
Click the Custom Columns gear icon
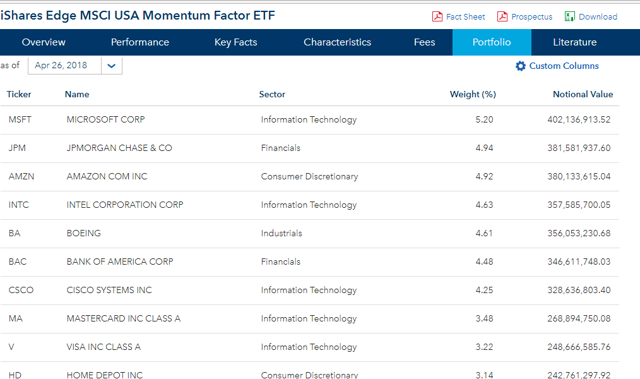pos(520,66)
